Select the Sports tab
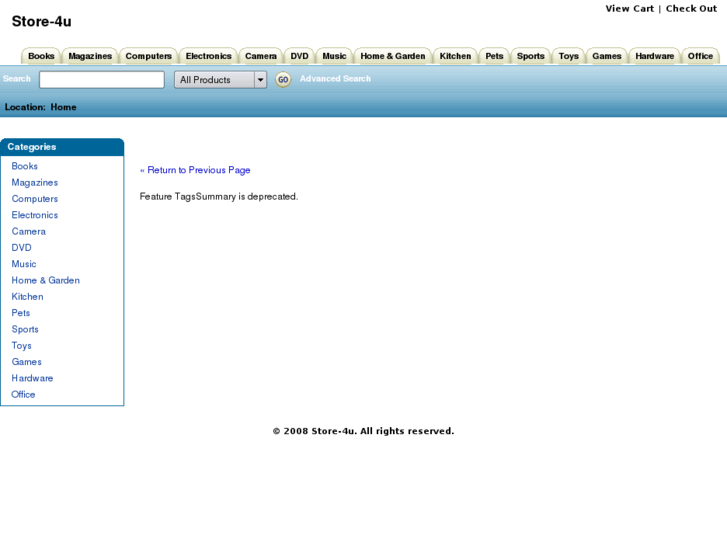 [x=530, y=56]
